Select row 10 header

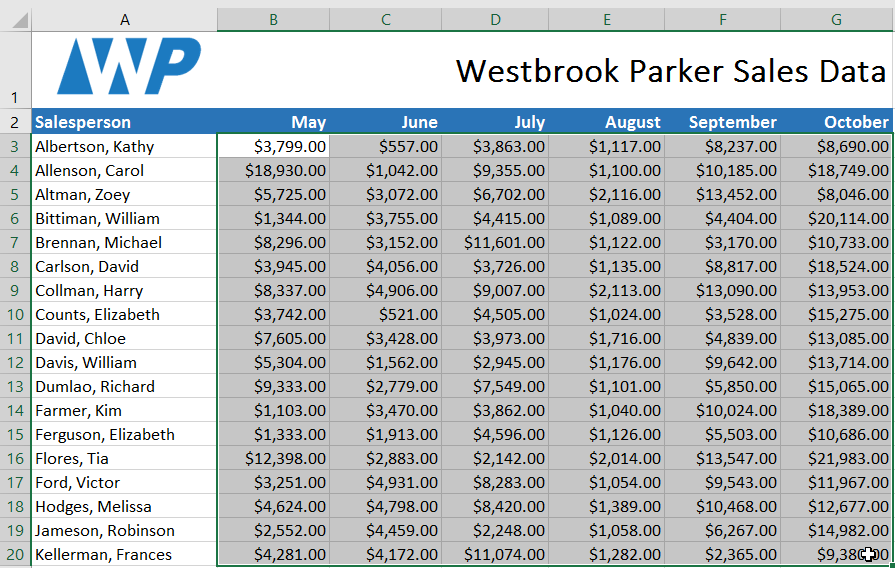[15, 315]
